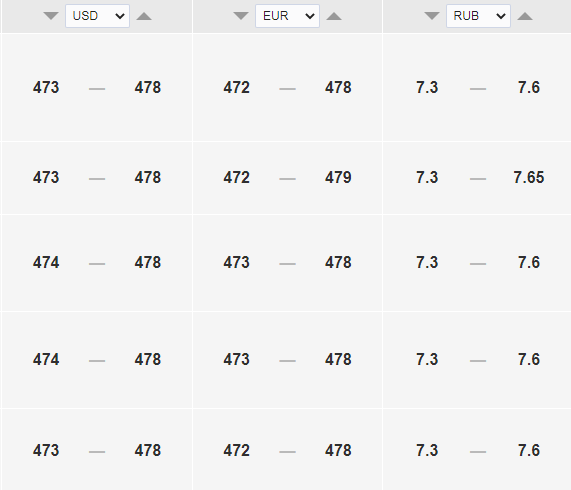Image resolution: width=571 pixels, height=490 pixels.
Task: Select EUR sell rate 478 in third row
Action: pos(338,262)
